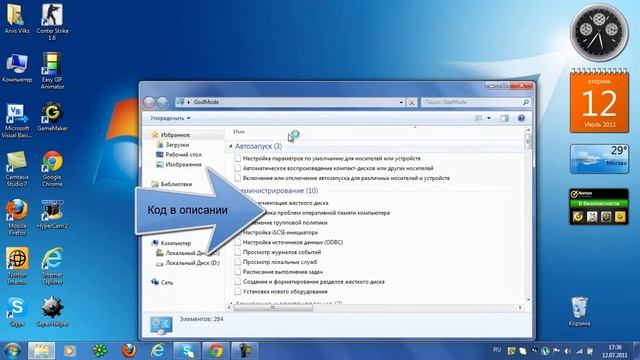640x360 pixels.
Task: Open Norton Internet Security desktop shortcut
Action: [x=17, y=266]
